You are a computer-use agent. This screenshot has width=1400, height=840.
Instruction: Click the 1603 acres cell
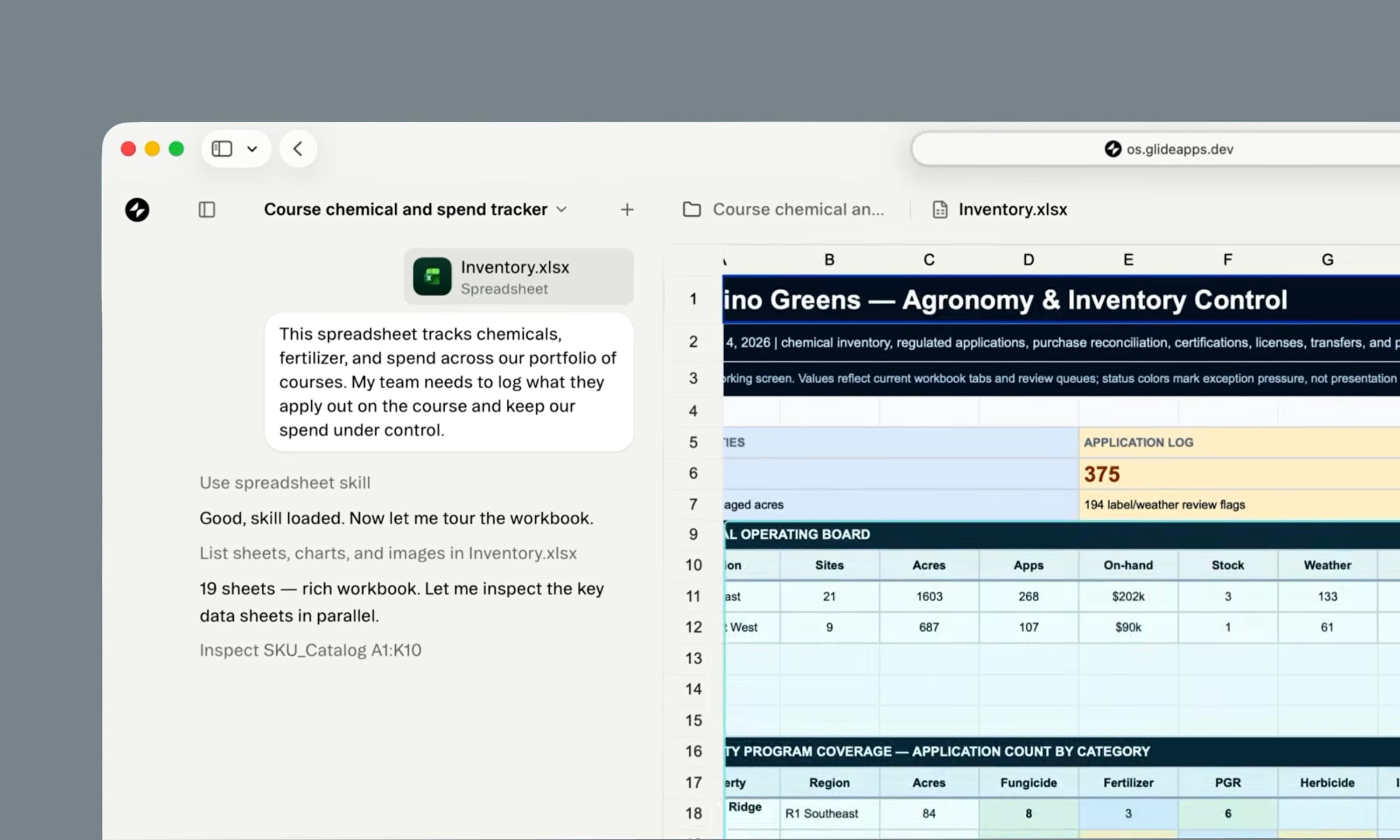(929, 596)
